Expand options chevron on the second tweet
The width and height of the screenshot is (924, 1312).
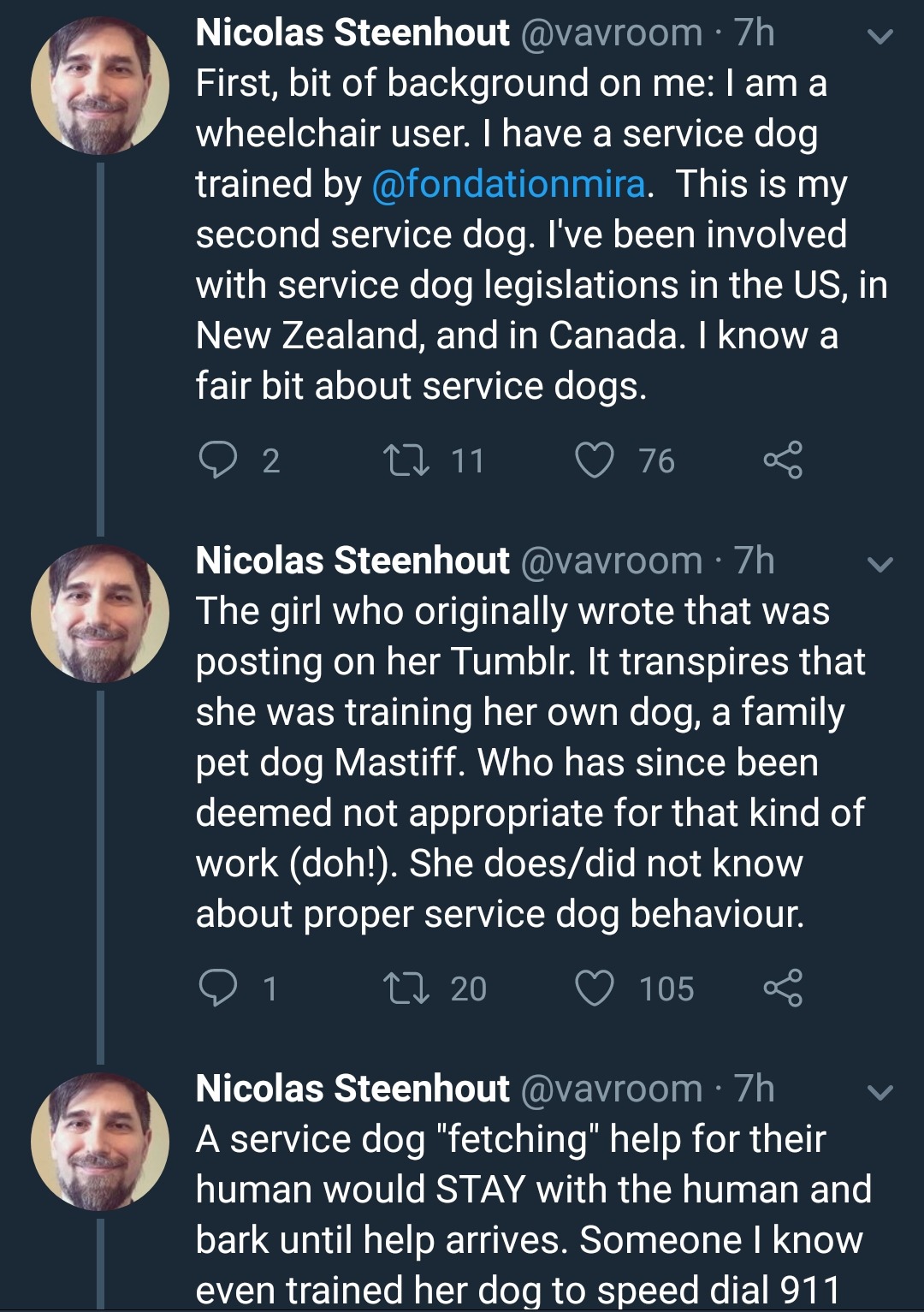click(880, 565)
